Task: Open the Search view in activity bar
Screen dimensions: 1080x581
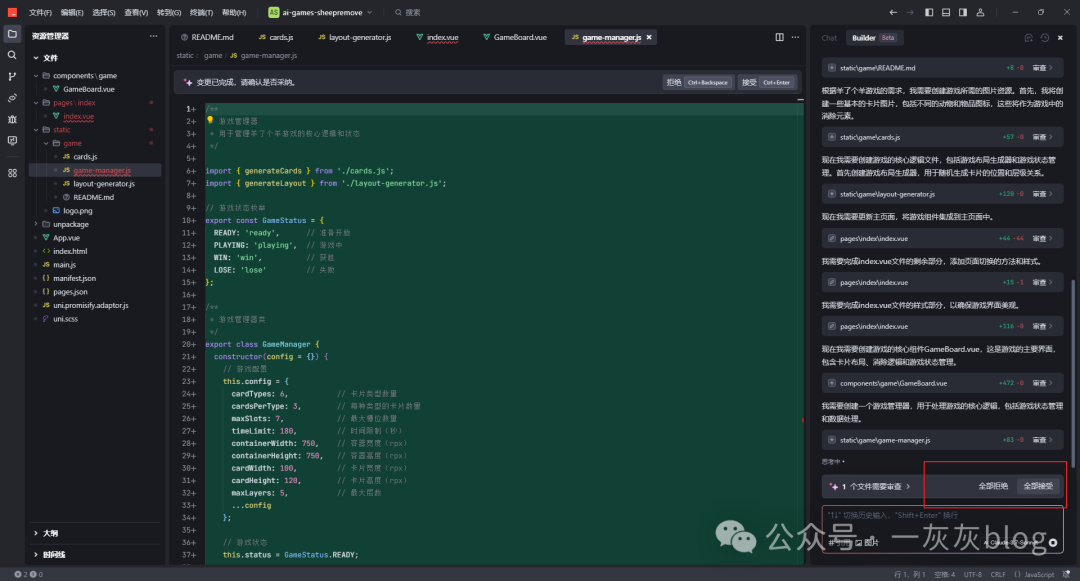Action: tap(12, 55)
